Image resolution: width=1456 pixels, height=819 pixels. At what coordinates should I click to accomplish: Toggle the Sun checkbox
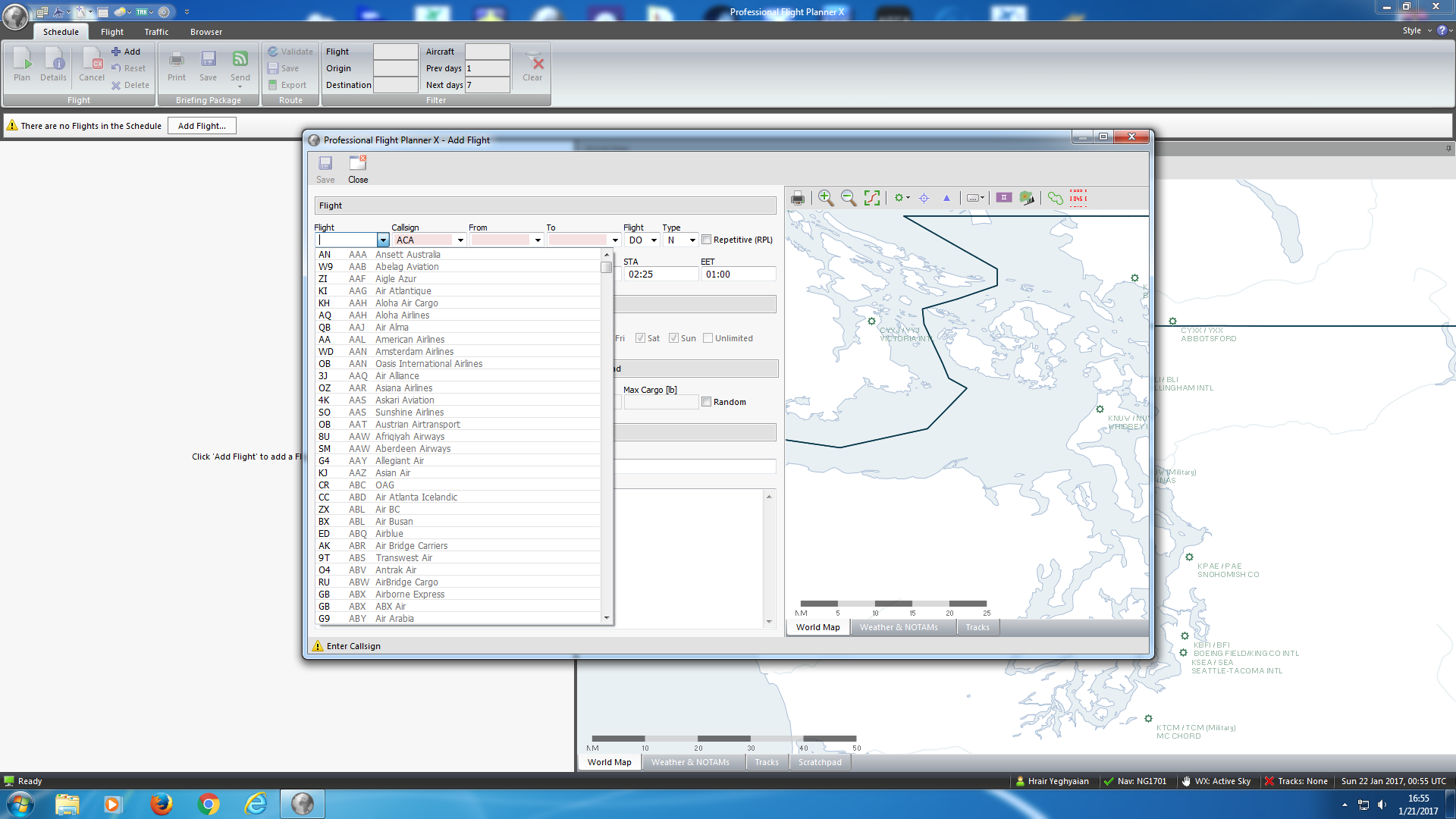coord(673,338)
